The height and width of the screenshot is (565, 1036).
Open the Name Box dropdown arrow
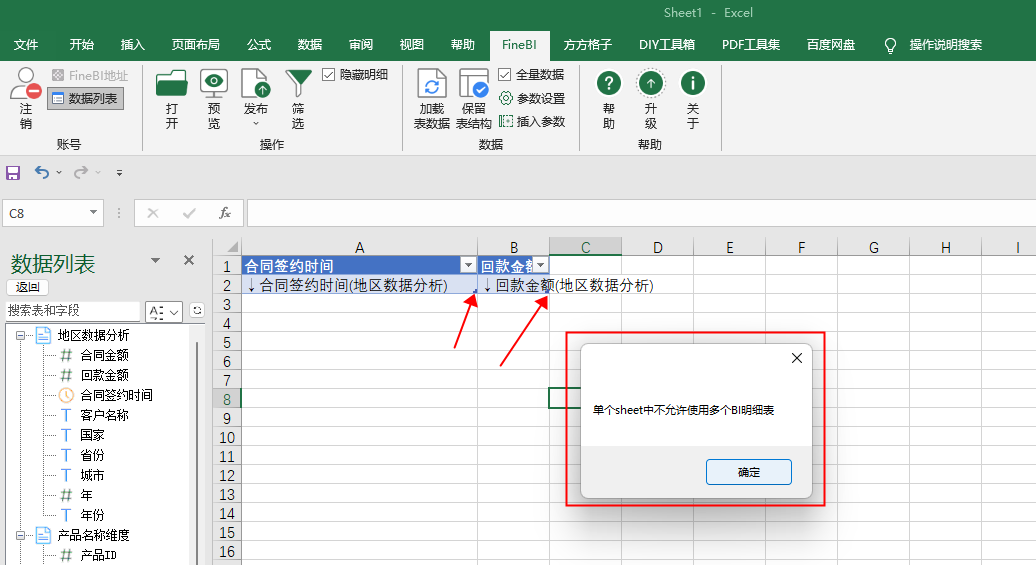pyautogui.click(x=93, y=213)
